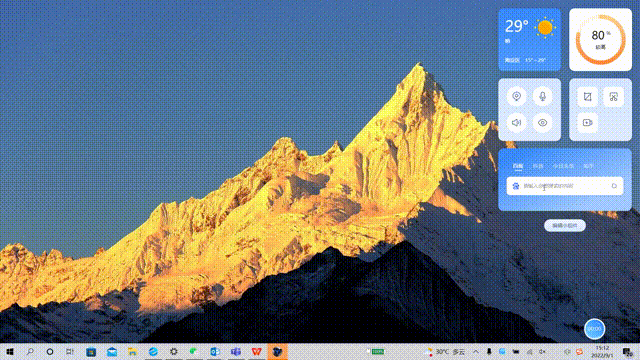Toggle the speaker volume widget button
This screenshot has height=360, width=640.
tap(516, 122)
